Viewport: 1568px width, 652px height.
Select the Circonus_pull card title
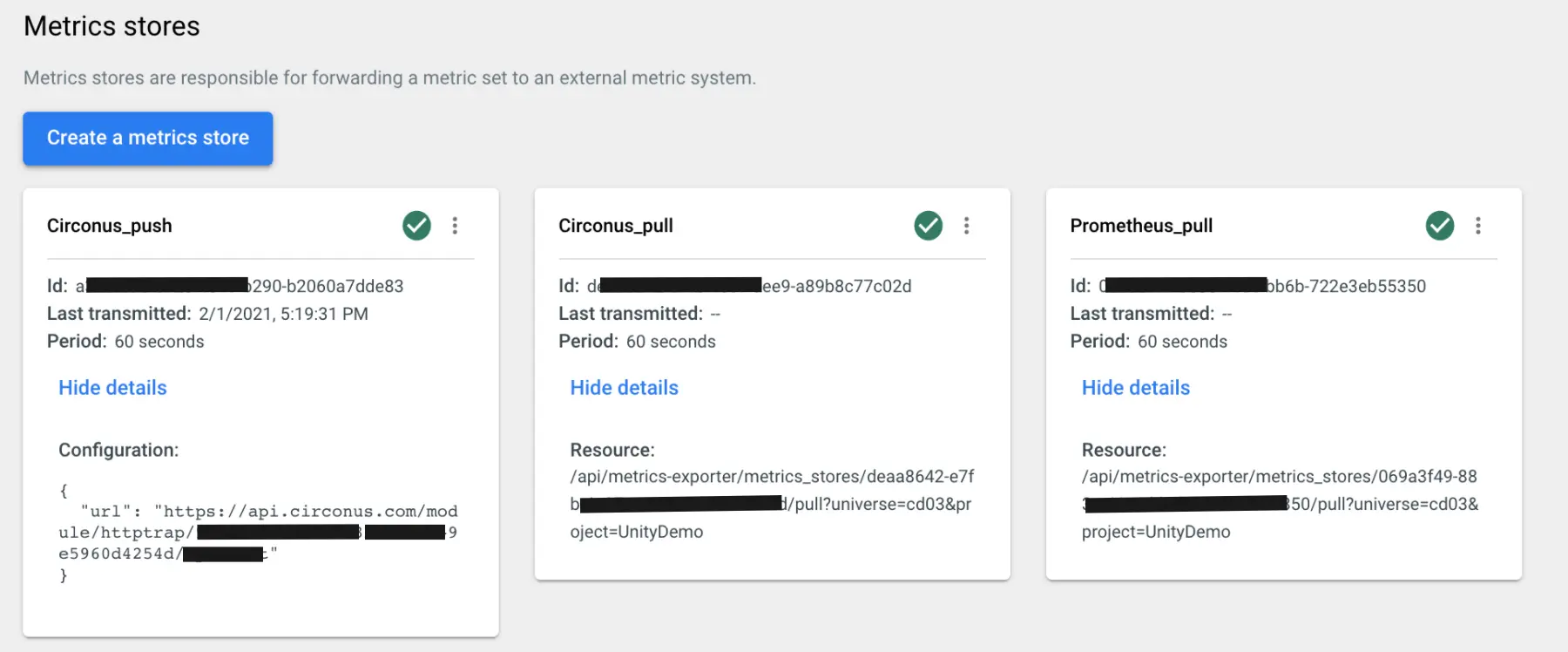coord(616,226)
